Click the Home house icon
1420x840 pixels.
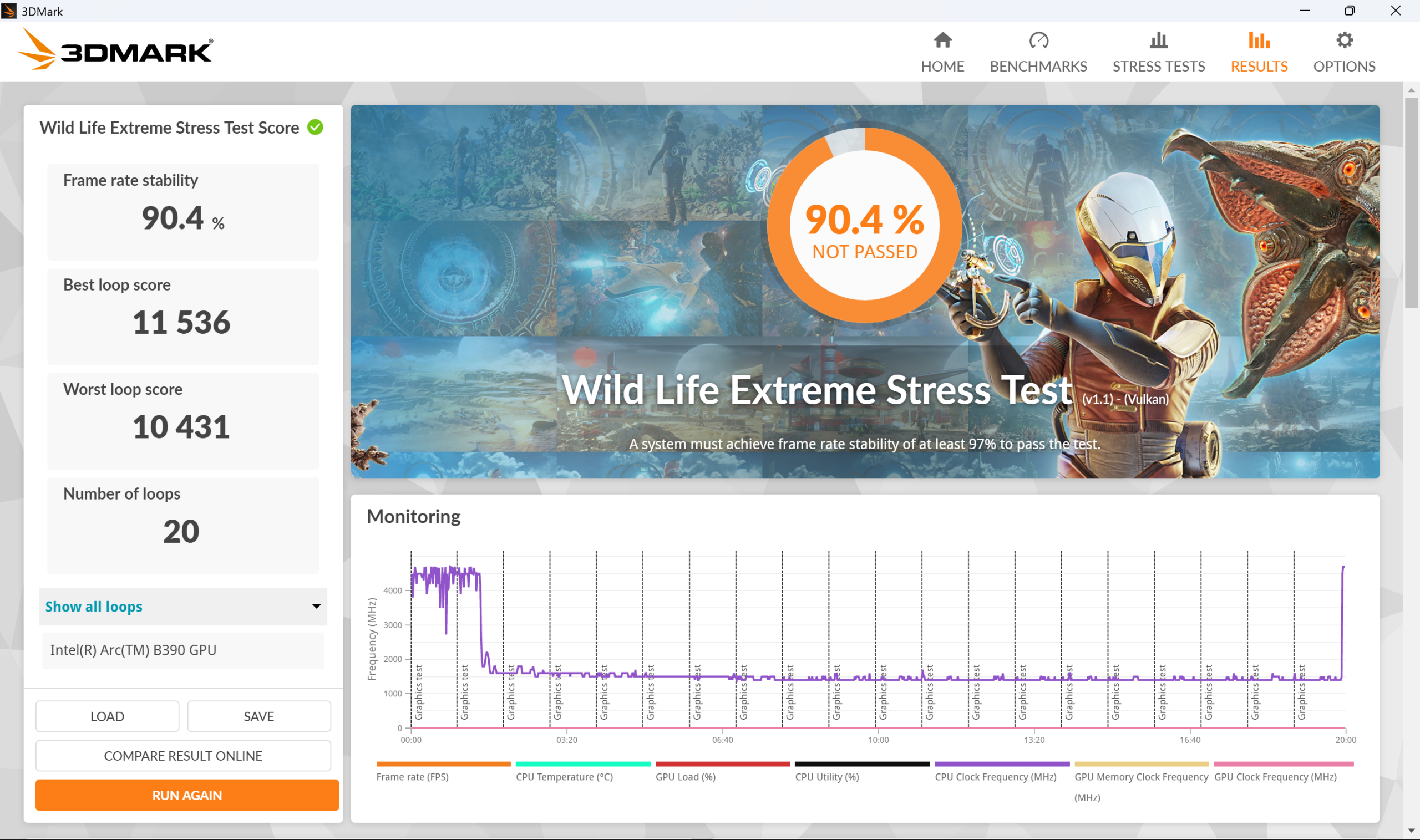(x=942, y=40)
